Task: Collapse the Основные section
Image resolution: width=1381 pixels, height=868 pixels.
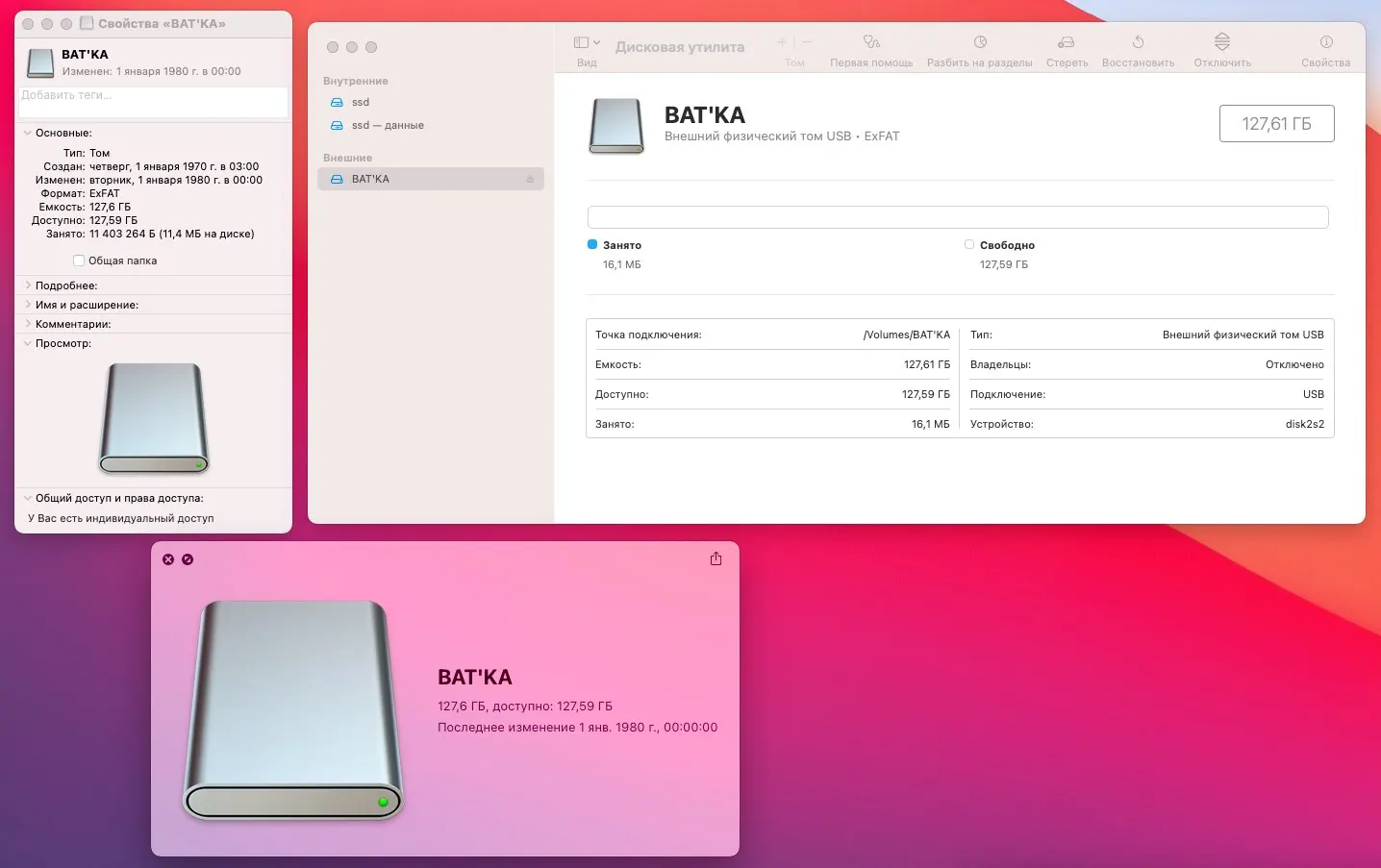Action: (27, 133)
